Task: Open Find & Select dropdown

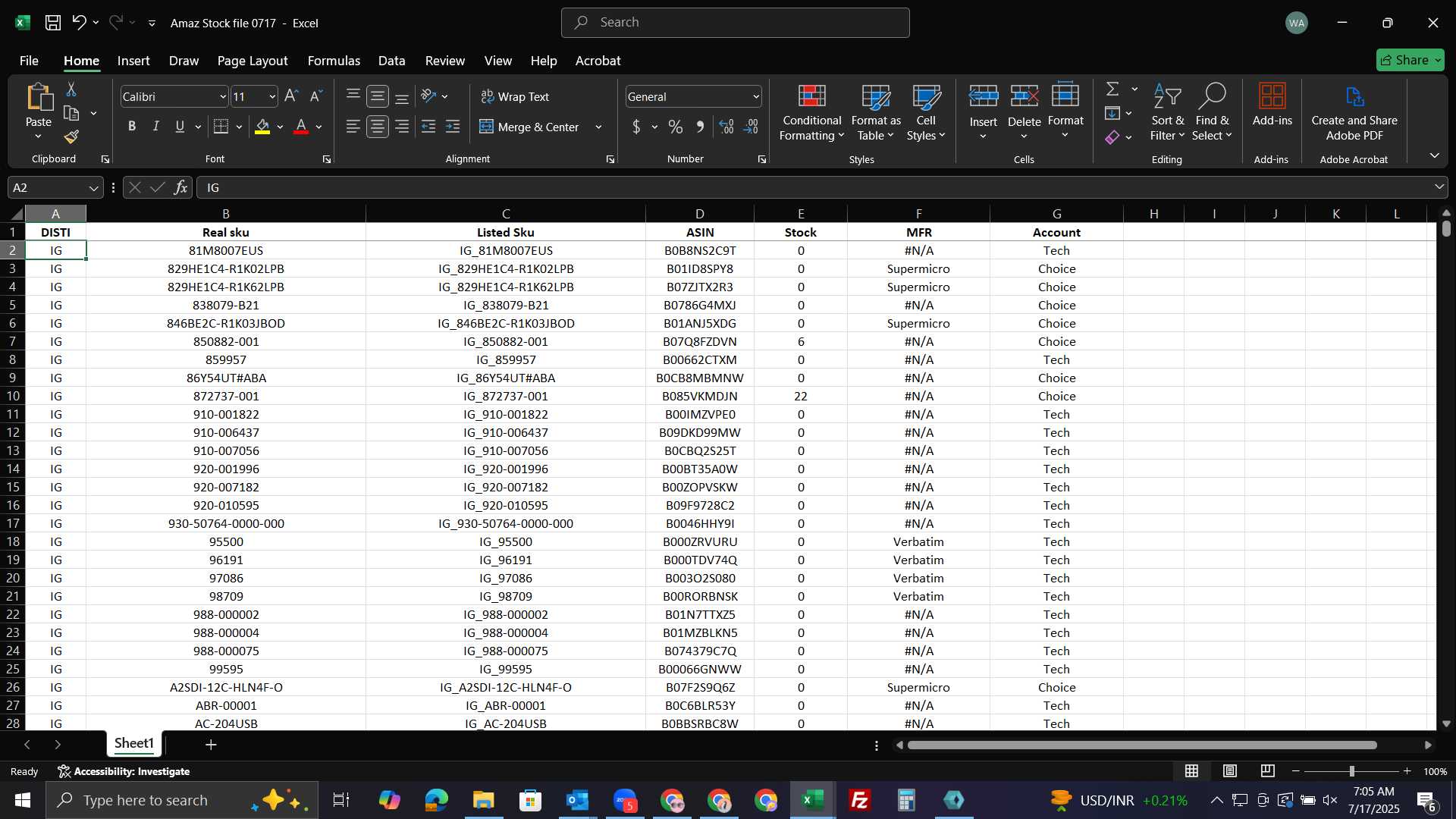Action: click(x=1211, y=112)
